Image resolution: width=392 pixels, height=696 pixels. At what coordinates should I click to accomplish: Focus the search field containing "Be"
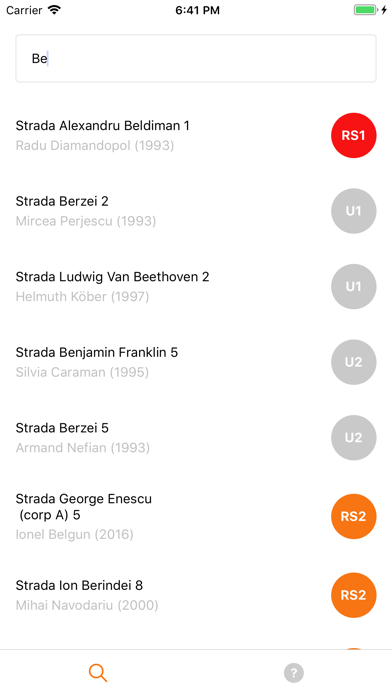pos(196,58)
